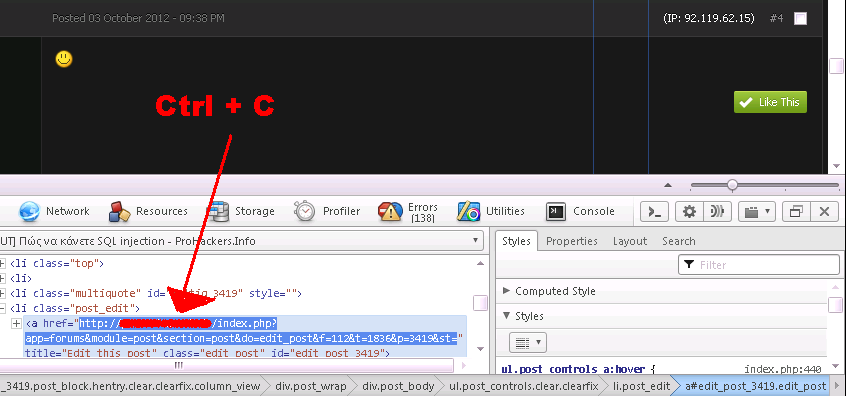
Task: Expand the empty li node
Action: point(2,279)
